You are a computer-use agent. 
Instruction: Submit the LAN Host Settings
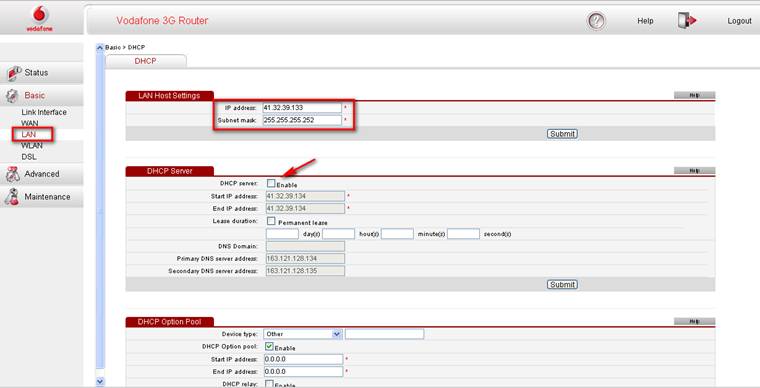click(562, 134)
